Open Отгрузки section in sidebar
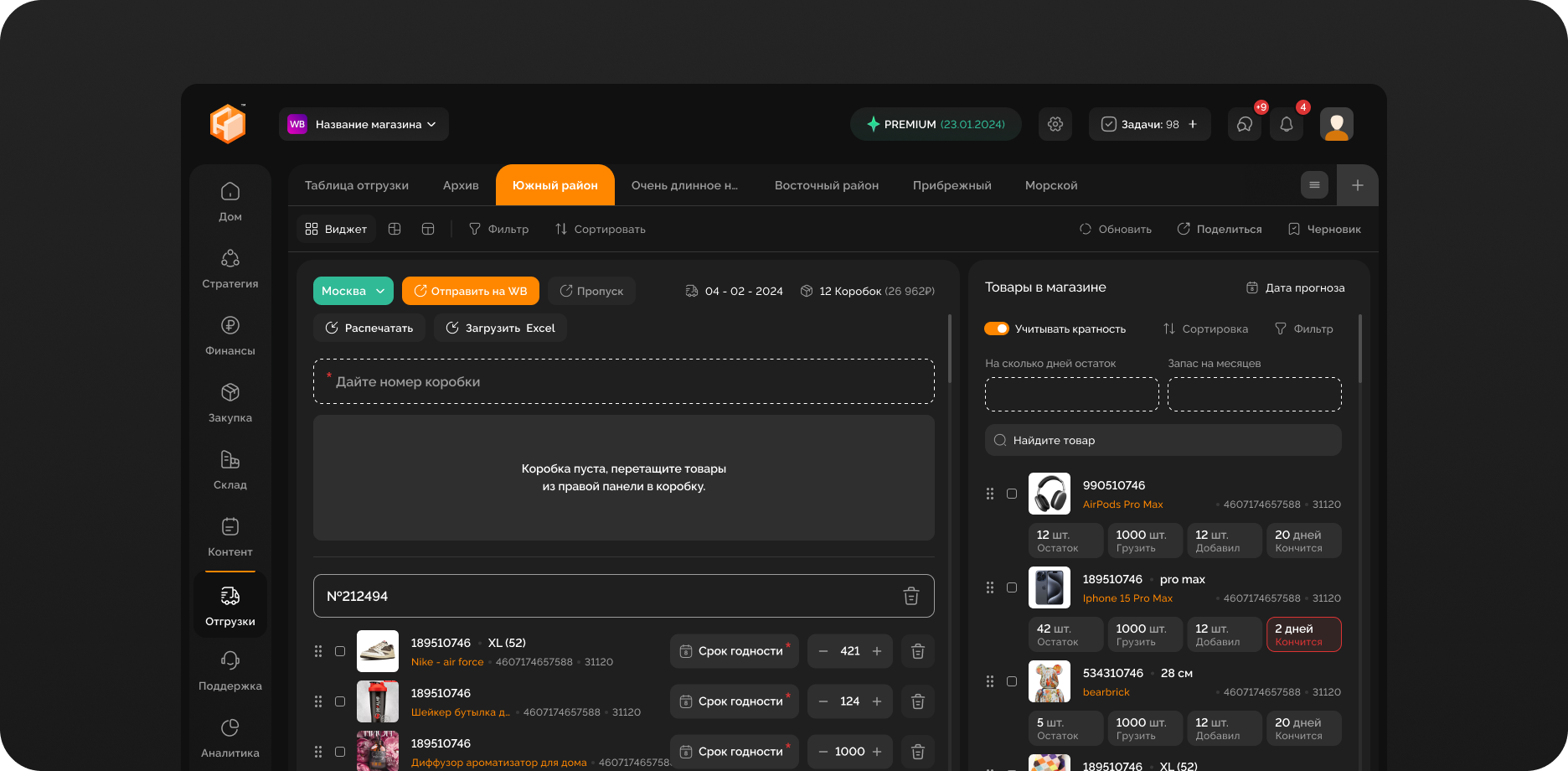The image size is (1568, 771). tap(230, 606)
